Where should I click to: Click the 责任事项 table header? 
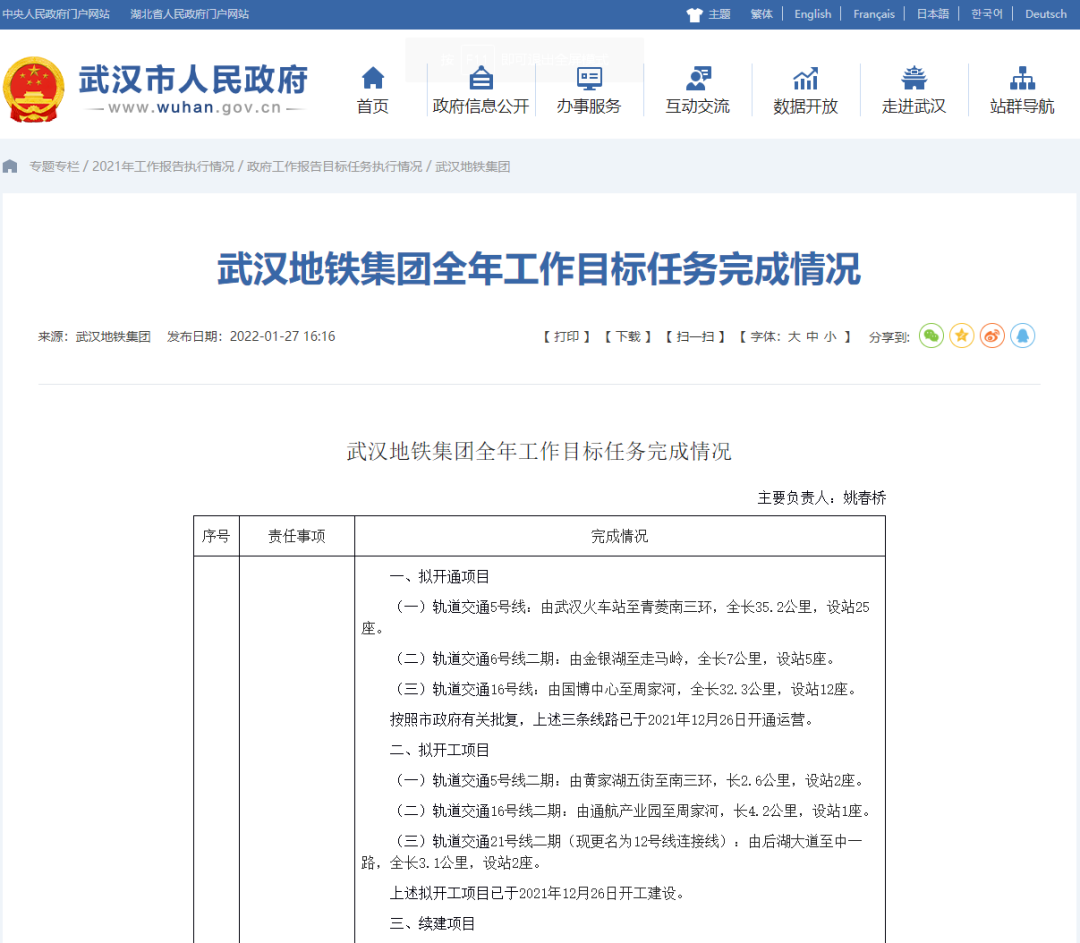click(x=296, y=536)
